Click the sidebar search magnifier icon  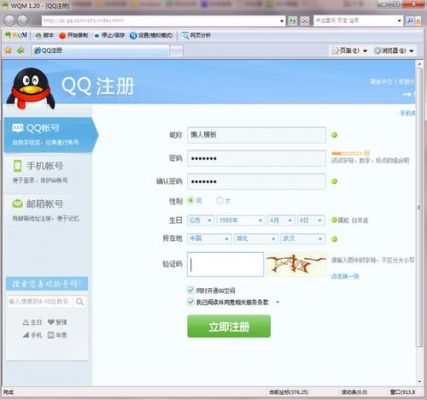(x=80, y=302)
